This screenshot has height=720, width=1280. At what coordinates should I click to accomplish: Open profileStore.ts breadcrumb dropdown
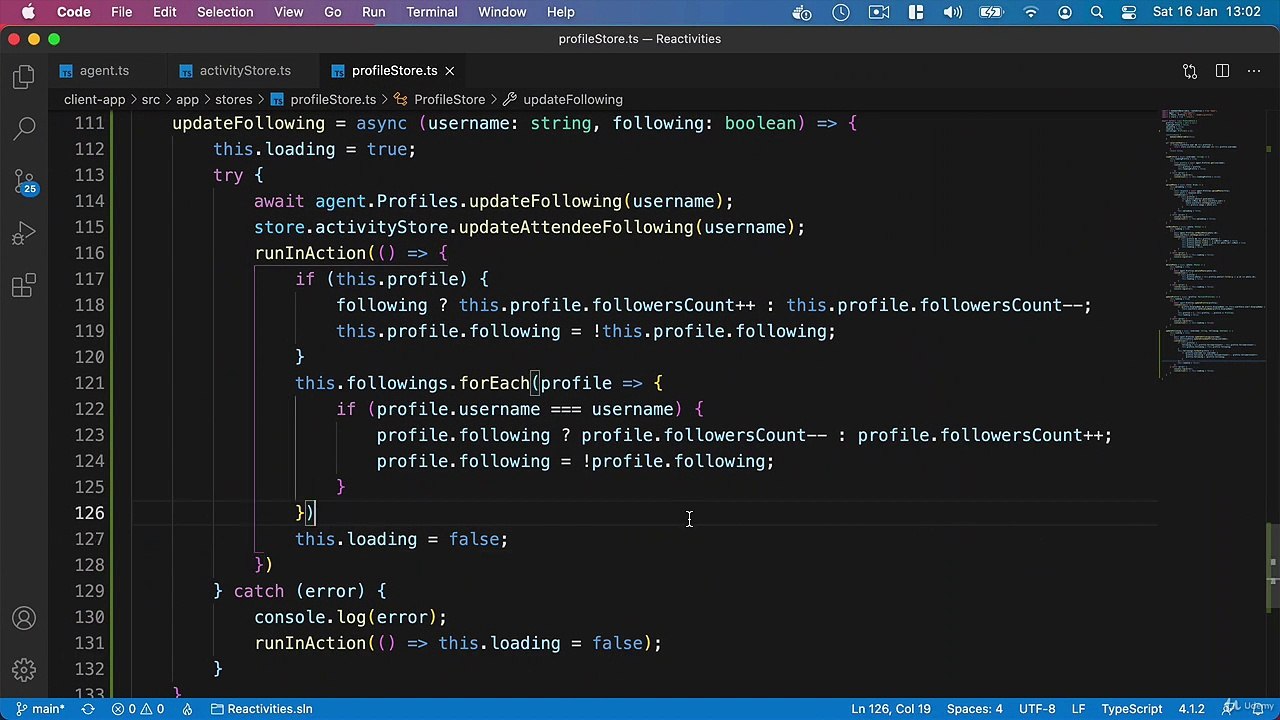tap(323, 99)
